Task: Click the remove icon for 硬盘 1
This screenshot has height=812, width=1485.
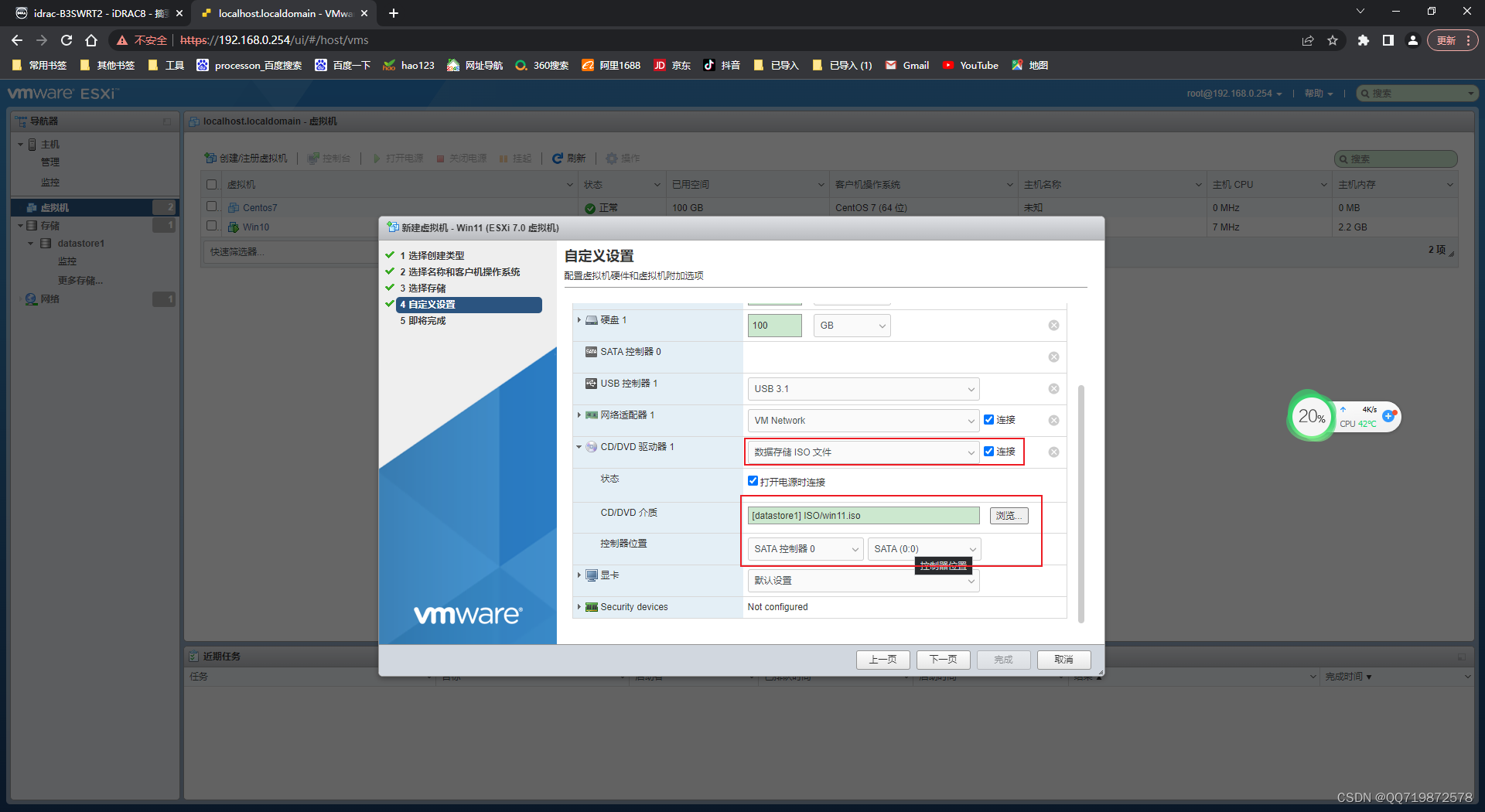Action: 1053,326
